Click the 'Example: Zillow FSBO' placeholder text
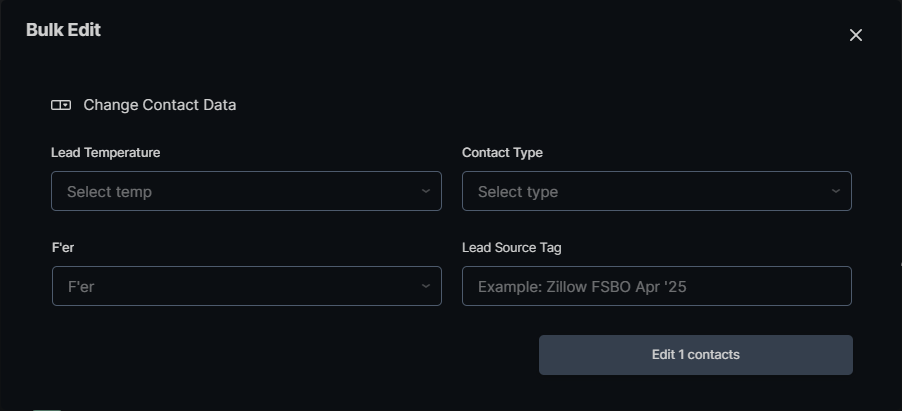The width and height of the screenshot is (902, 411). click(582, 287)
